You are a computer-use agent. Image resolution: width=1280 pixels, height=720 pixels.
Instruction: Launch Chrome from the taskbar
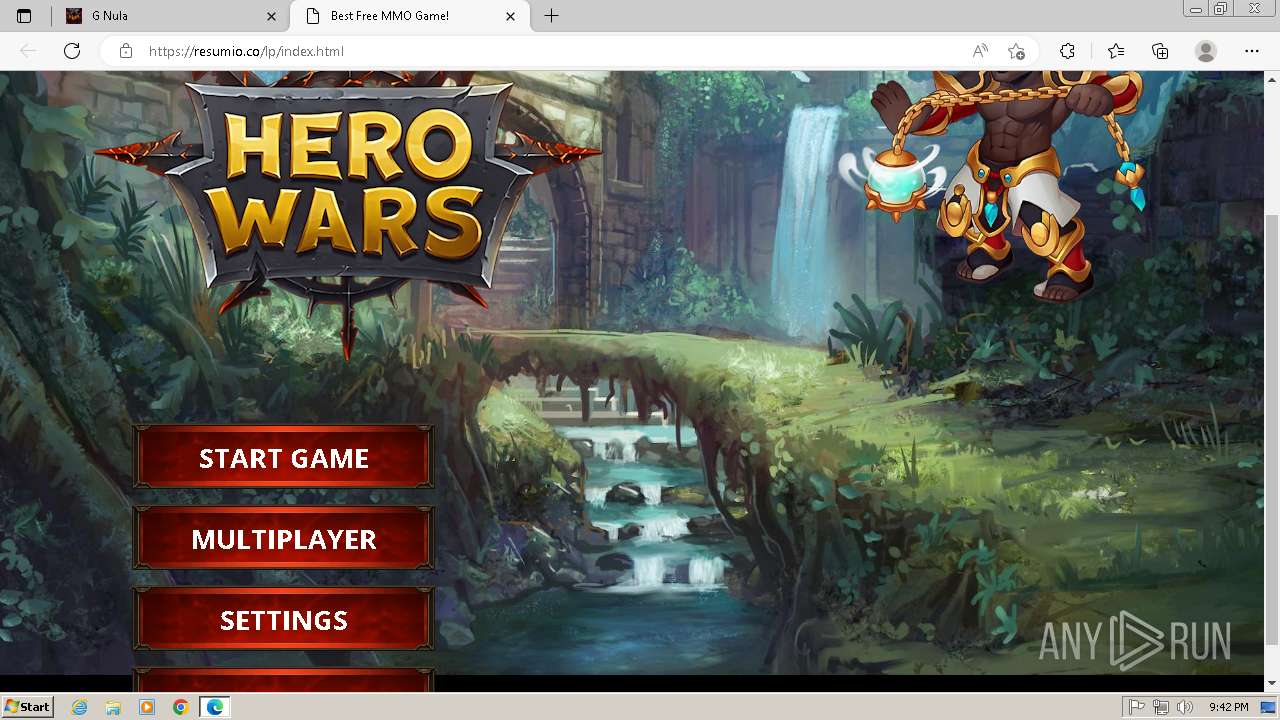coord(180,707)
